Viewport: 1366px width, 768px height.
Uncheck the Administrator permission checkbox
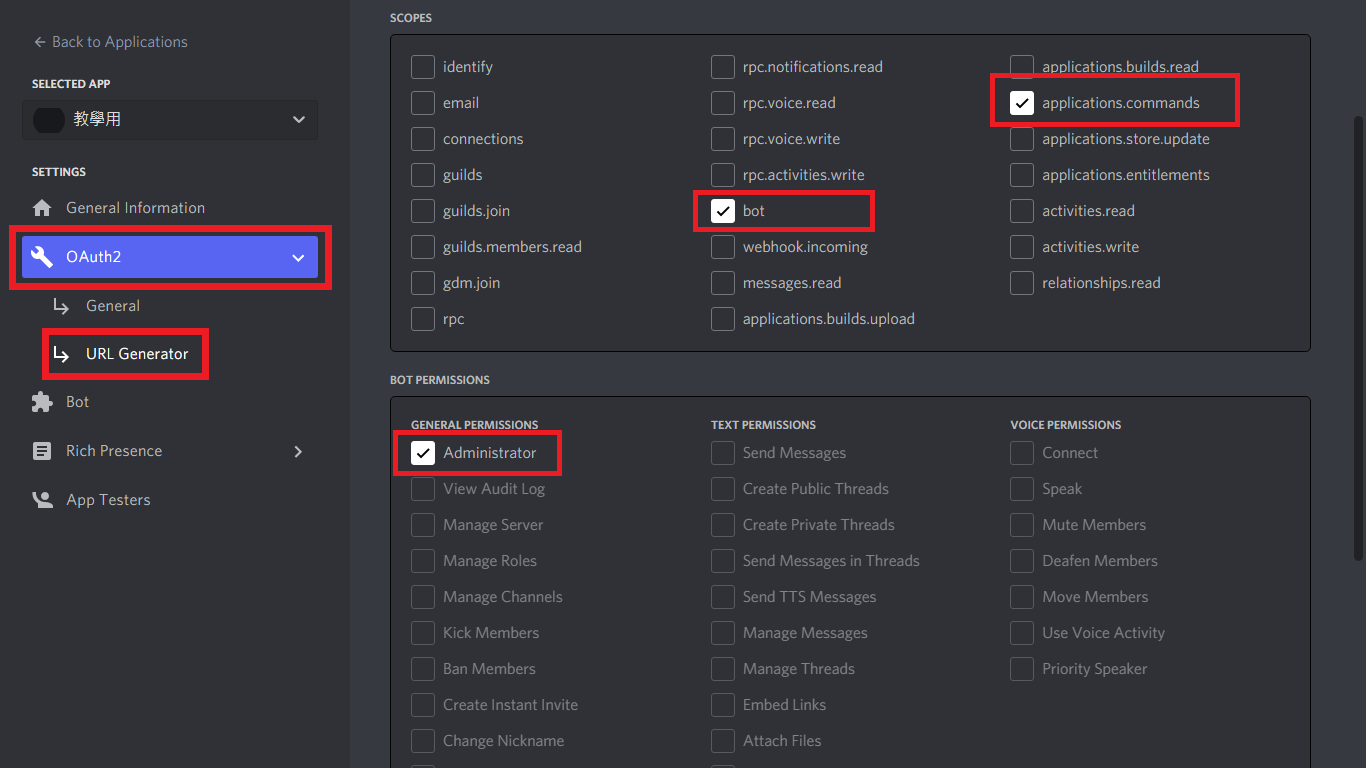click(x=423, y=453)
